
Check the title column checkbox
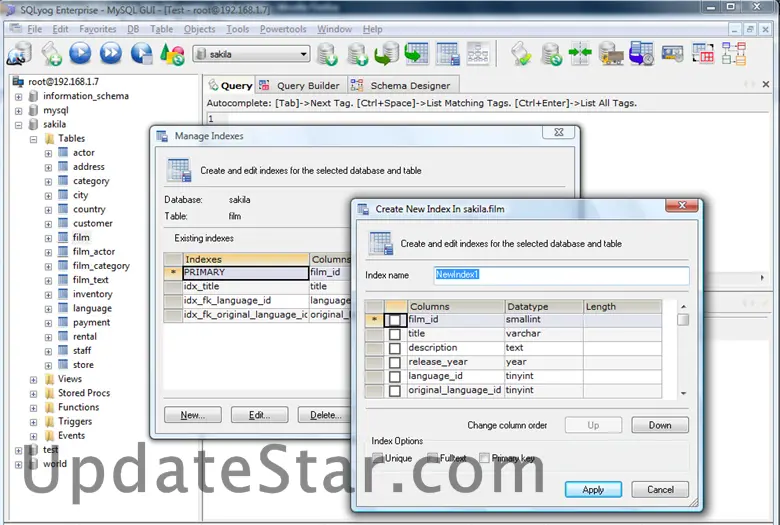point(394,334)
